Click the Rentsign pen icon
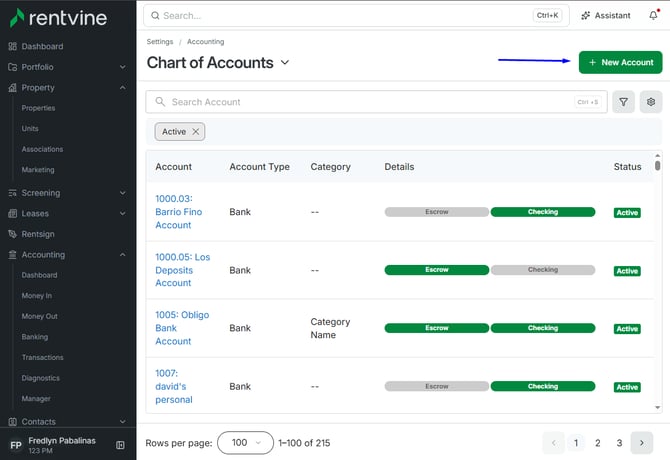670x460 pixels. tap(12, 234)
